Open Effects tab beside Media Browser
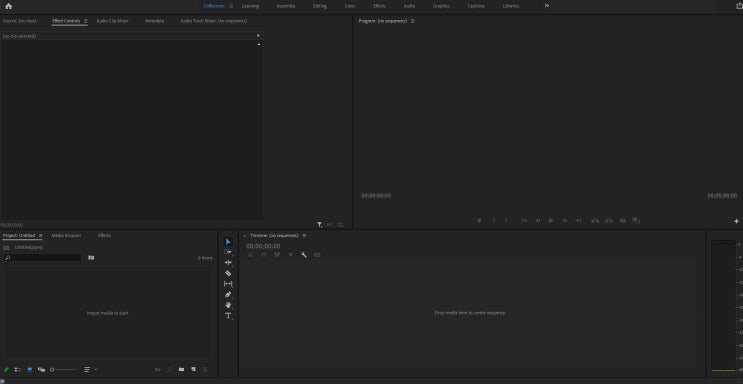Screen dimensions: 743x384 (104, 236)
